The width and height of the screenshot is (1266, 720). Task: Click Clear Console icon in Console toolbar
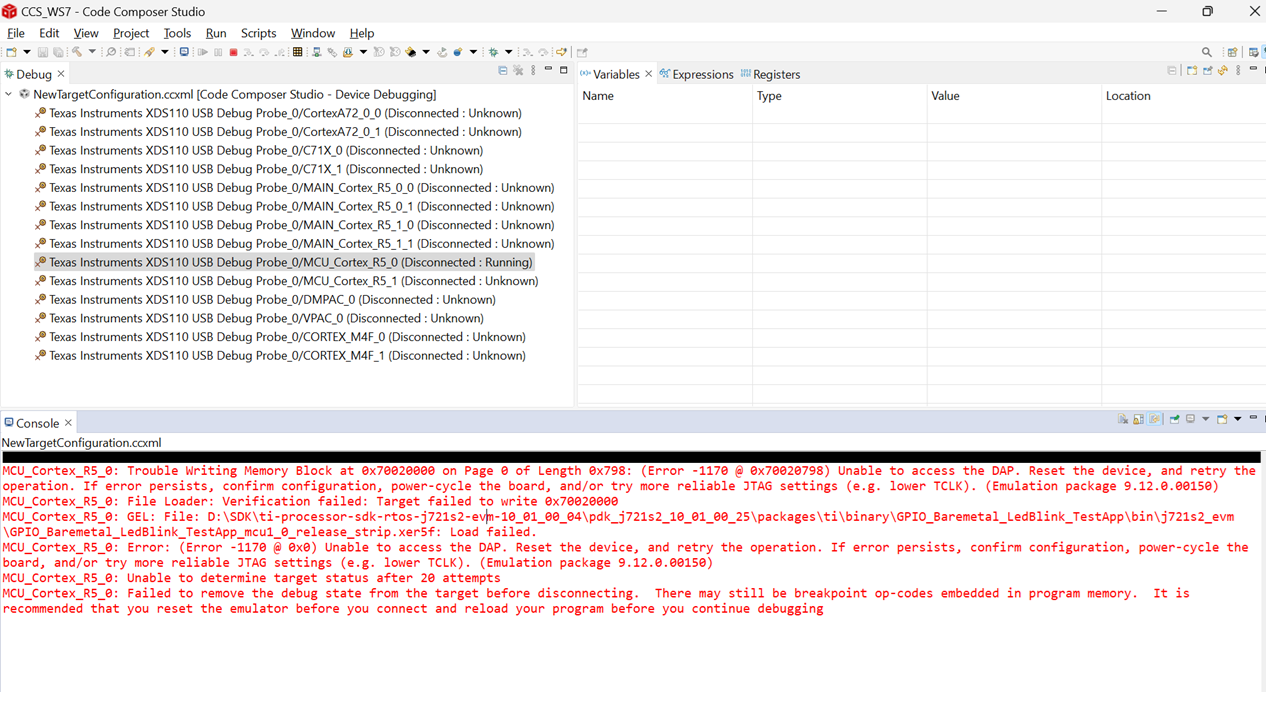coord(1123,420)
